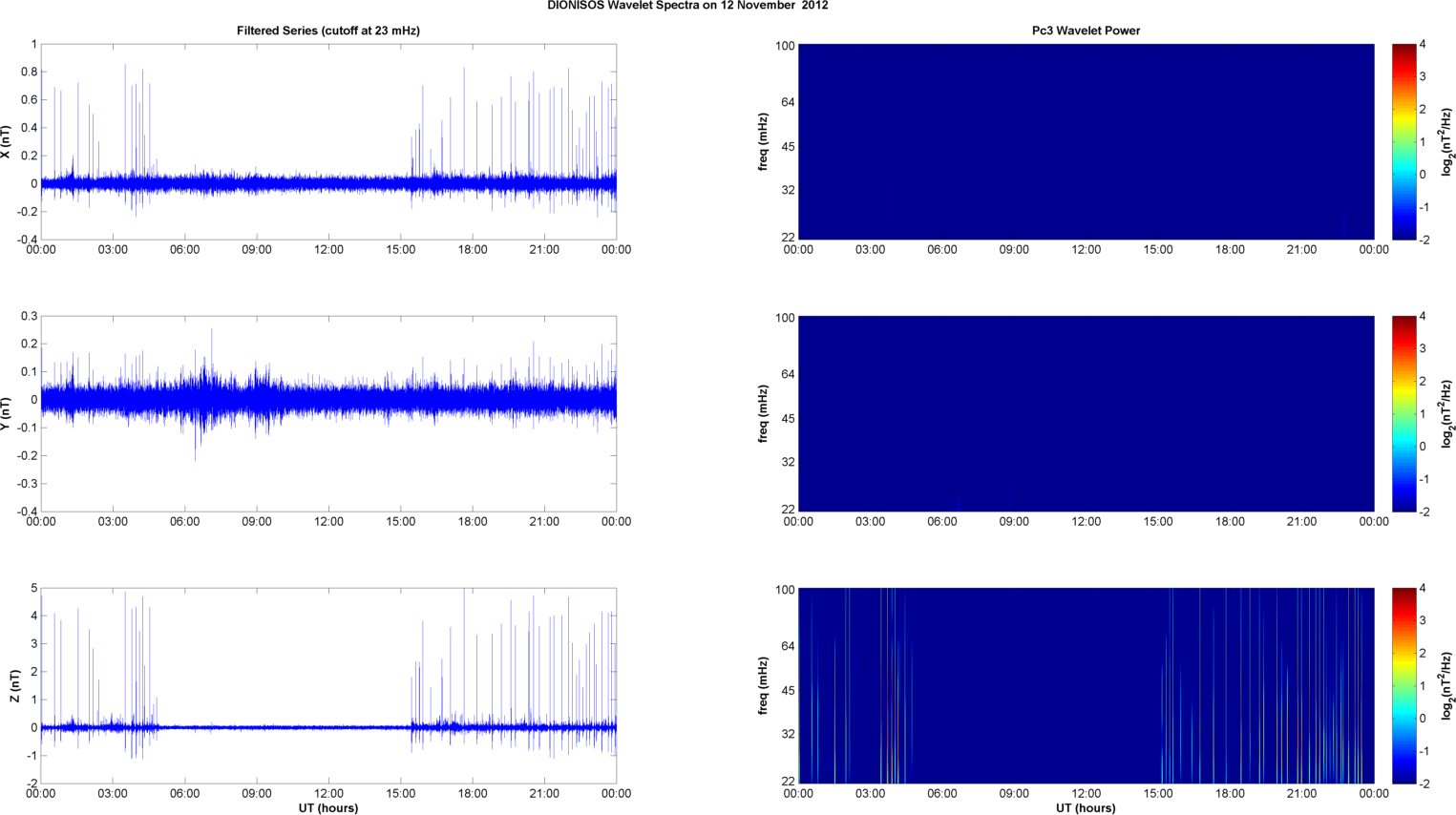Click the '4' tick on the top colorbar
The width and height of the screenshot is (1456, 815).
point(1424,44)
